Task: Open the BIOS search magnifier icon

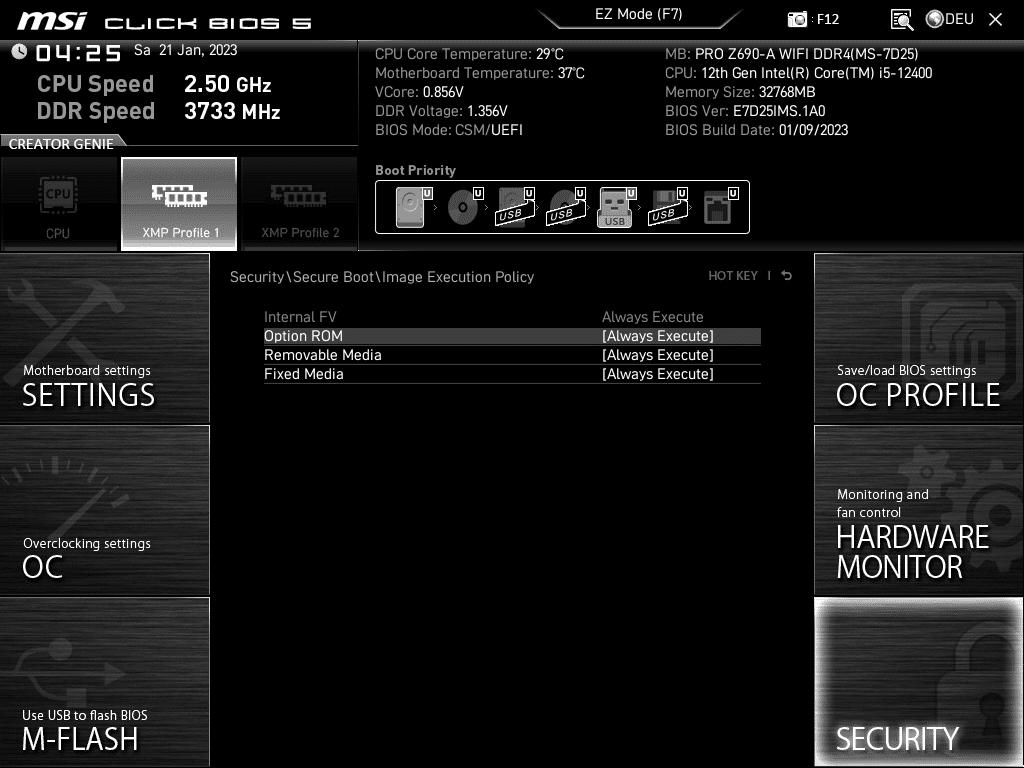Action: tap(902, 20)
